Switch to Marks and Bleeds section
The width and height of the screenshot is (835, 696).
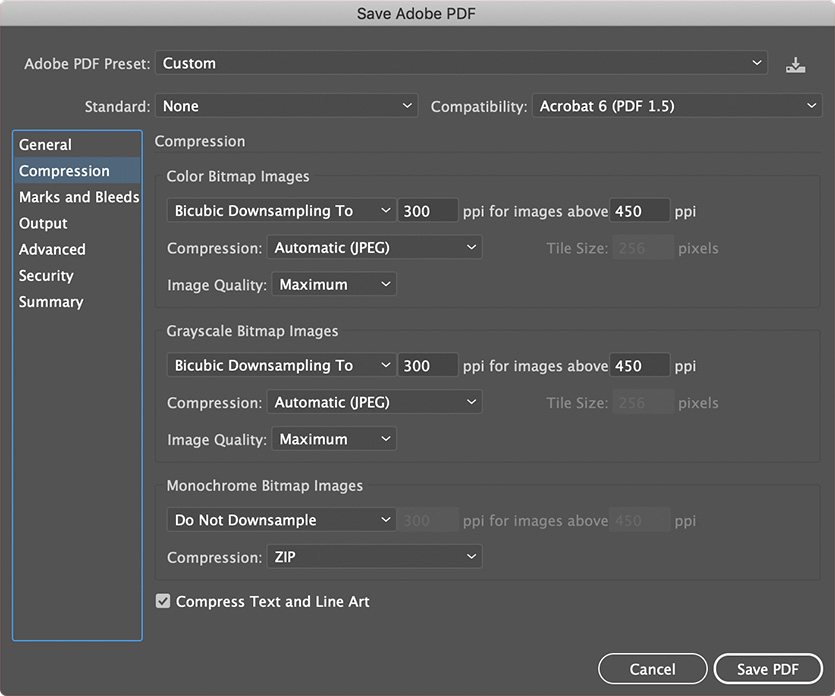79,197
